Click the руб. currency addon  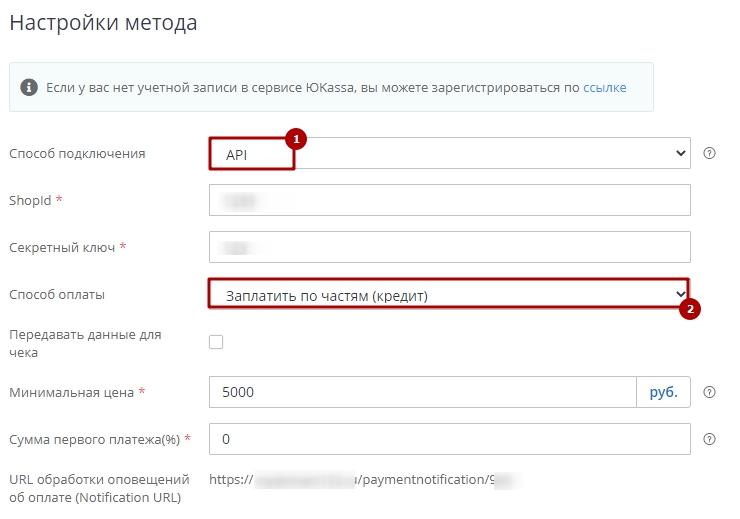663,392
